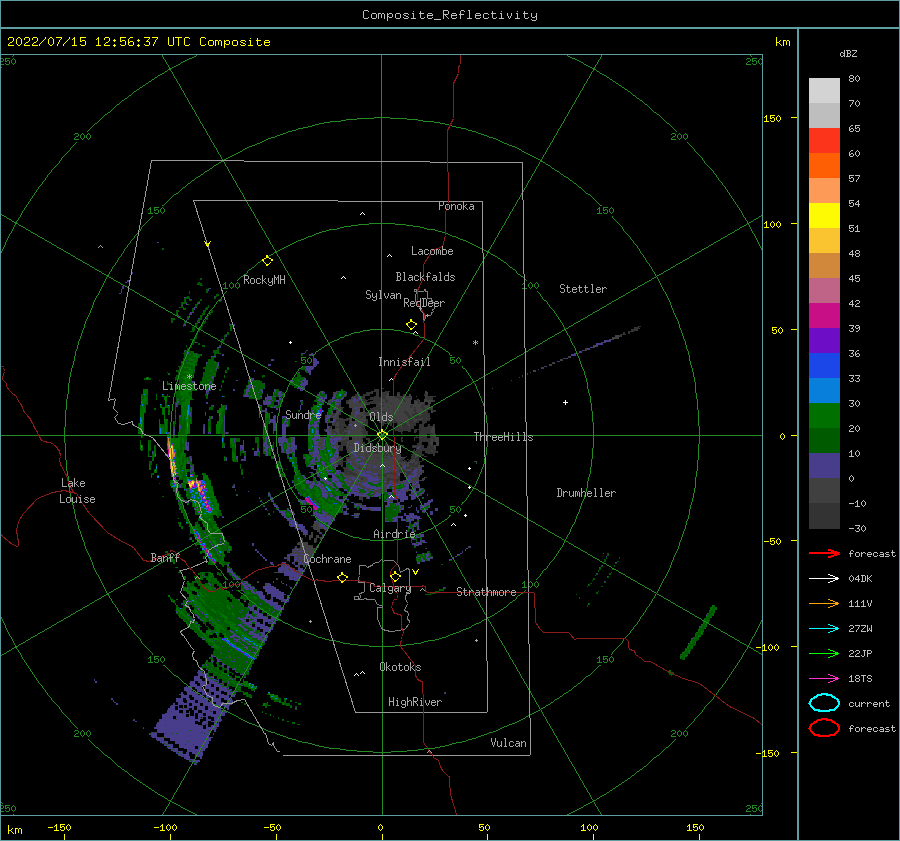Click the Vulcan label
The height and width of the screenshot is (841, 900).
pyautogui.click(x=509, y=743)
